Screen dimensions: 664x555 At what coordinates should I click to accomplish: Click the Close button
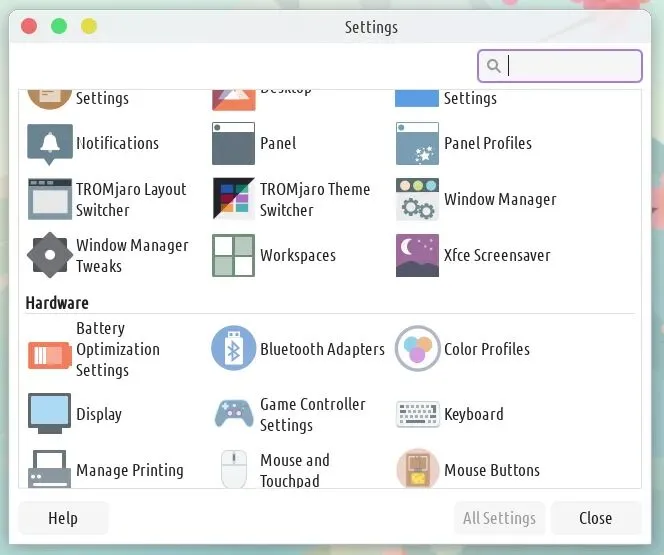(x=595, y=518)
